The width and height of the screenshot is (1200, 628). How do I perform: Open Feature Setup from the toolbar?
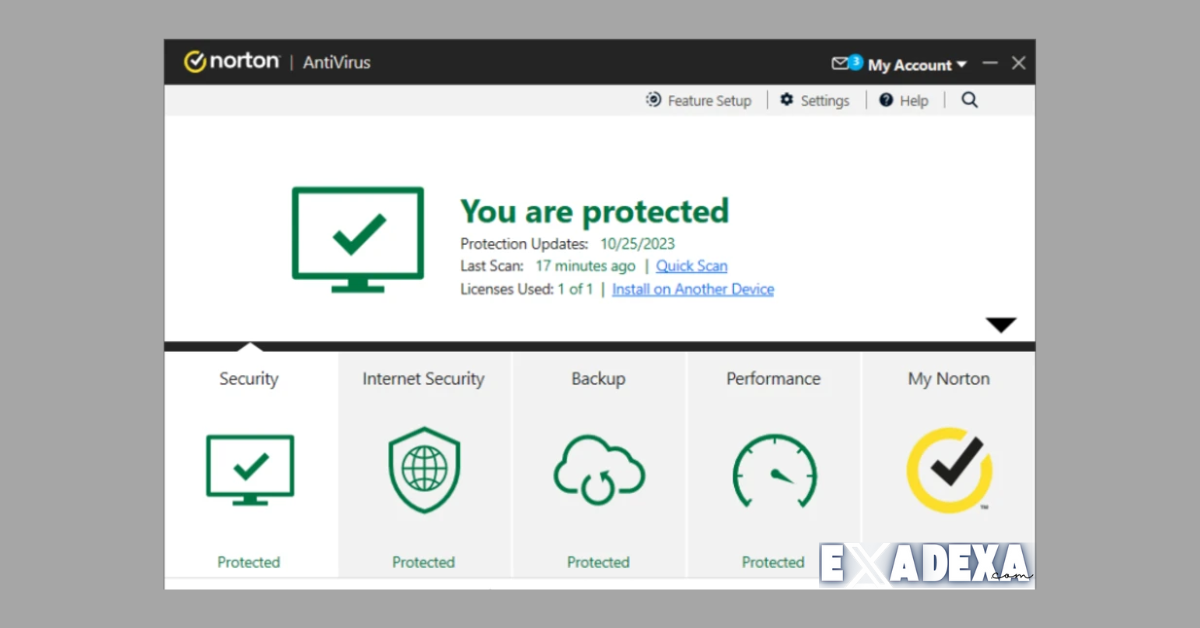click(x=699, y=100)
